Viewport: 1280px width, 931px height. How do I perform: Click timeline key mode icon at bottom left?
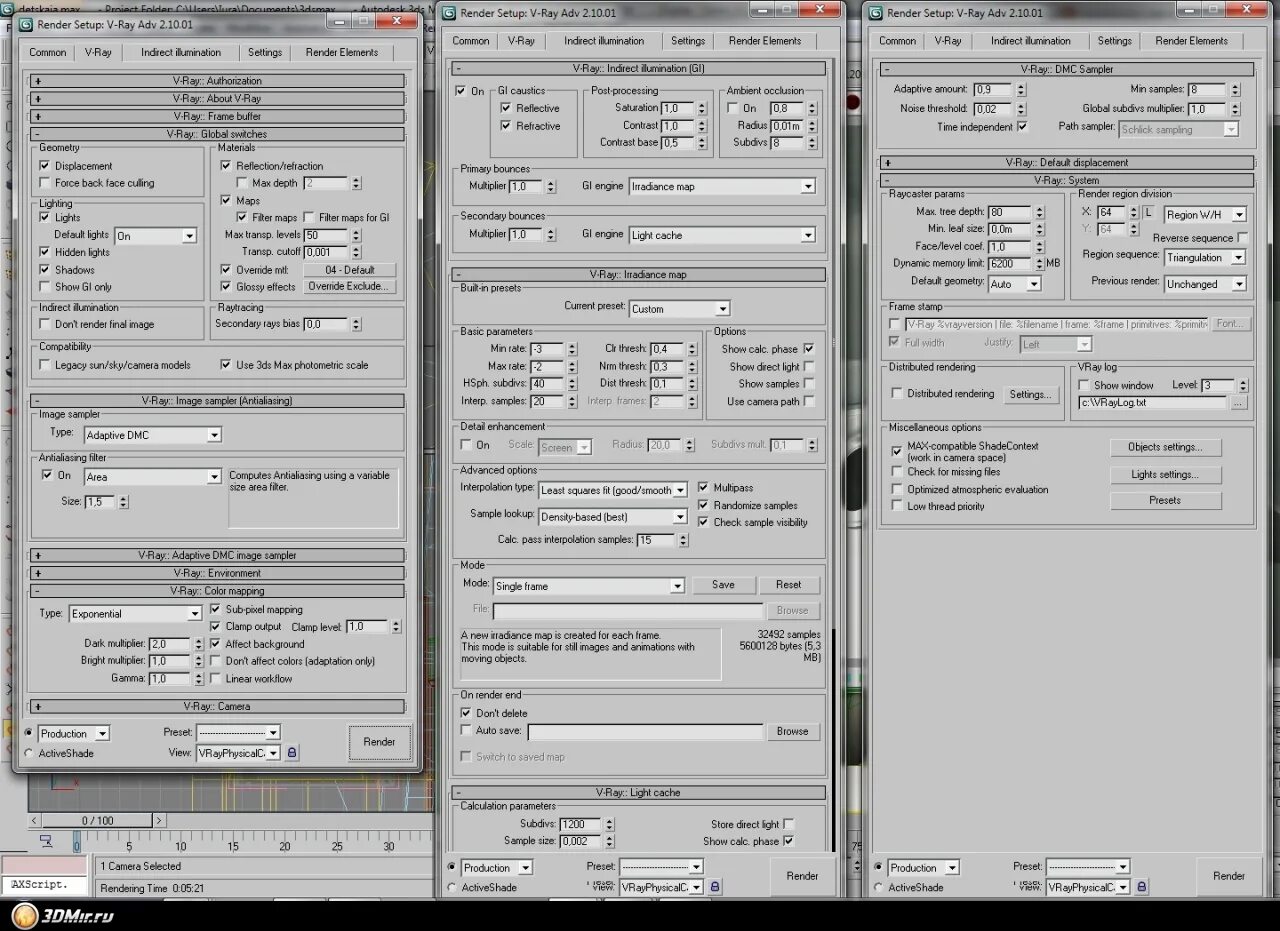(x=46, y=841)
